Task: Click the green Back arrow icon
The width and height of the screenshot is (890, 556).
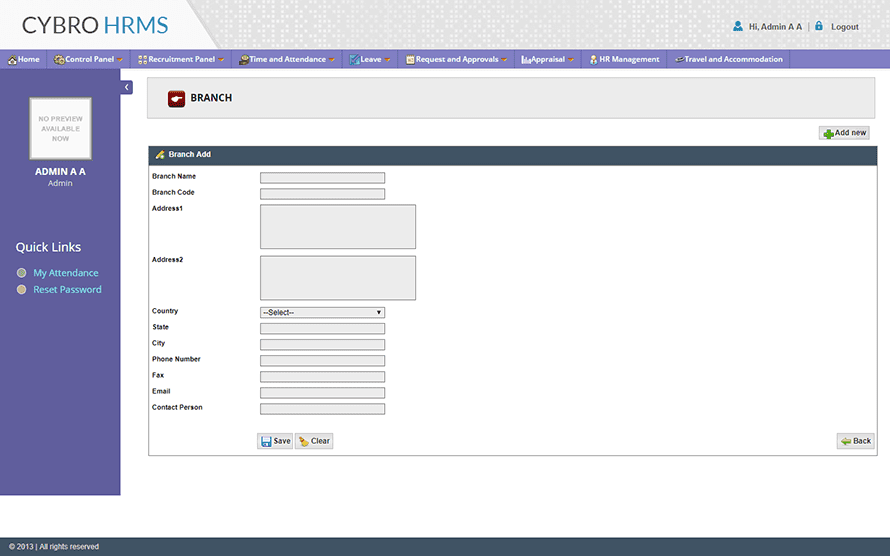Action: click(846, 441)
